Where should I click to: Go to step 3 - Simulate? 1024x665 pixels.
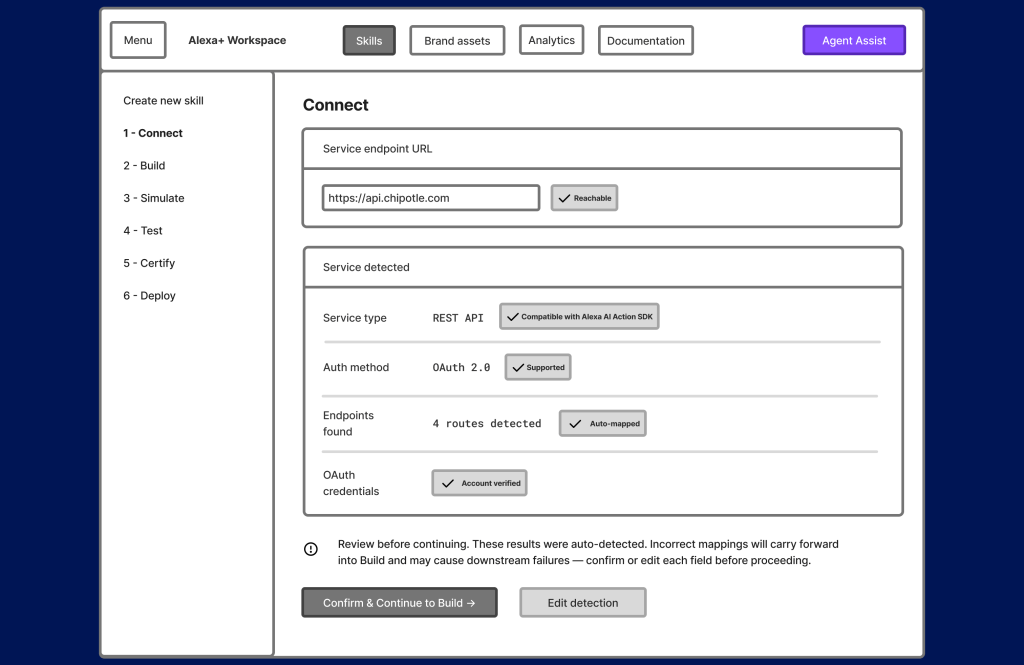click(x=153, y=198)
